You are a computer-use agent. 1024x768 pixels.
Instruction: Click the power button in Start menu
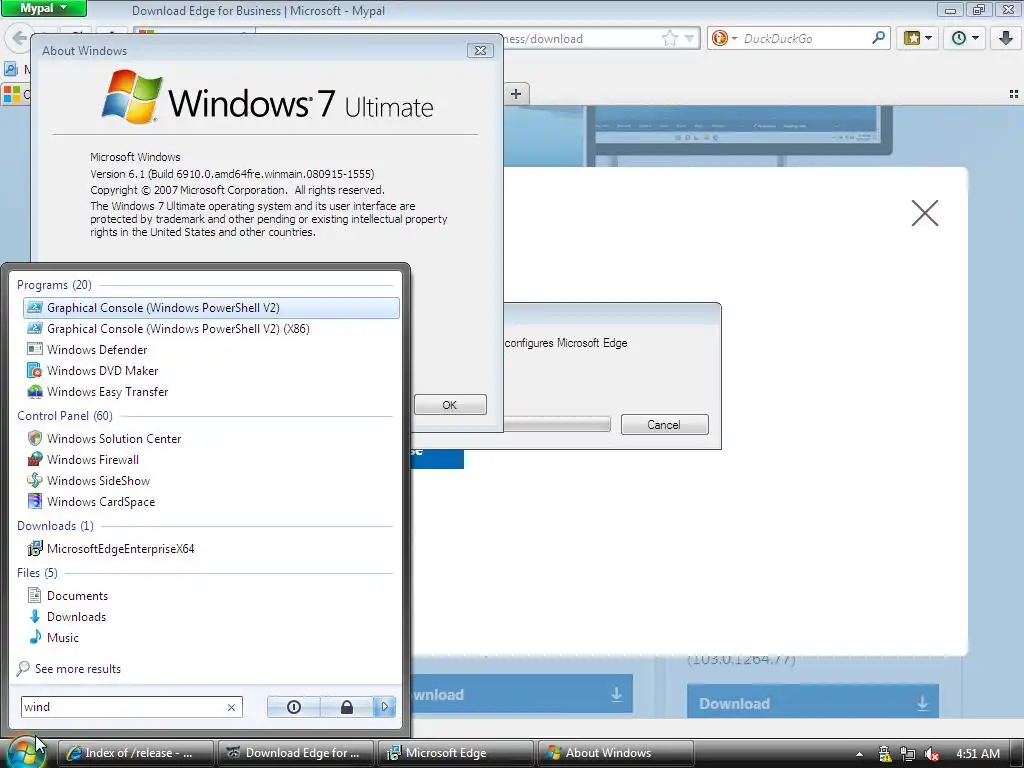[x=294, y=707]
